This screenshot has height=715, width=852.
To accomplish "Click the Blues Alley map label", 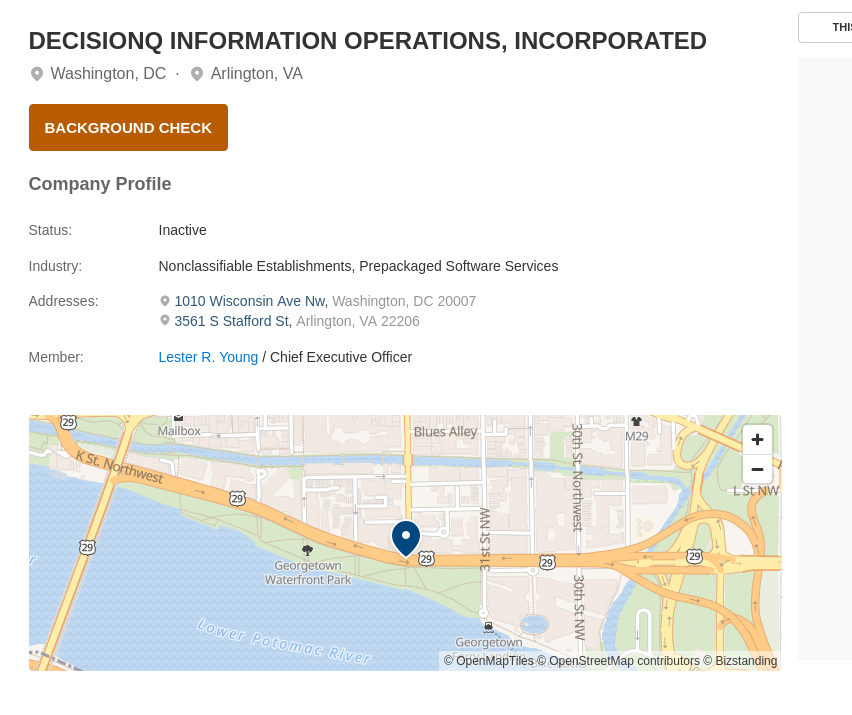I will pos(446,432).
